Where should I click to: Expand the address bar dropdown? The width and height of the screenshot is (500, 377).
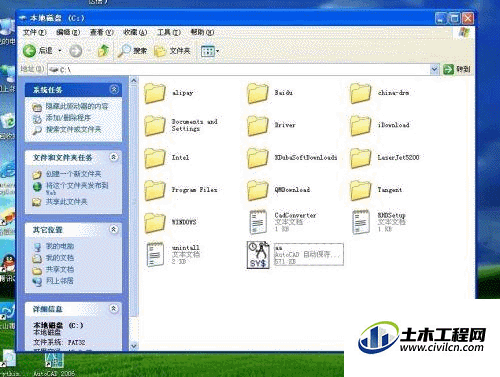[x=434, y=69]
